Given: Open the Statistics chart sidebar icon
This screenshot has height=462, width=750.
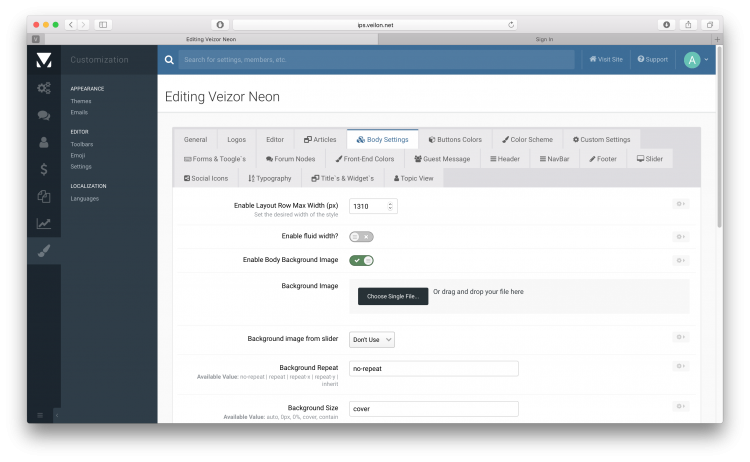Looking at the screenshot, I should coord(44,223).
